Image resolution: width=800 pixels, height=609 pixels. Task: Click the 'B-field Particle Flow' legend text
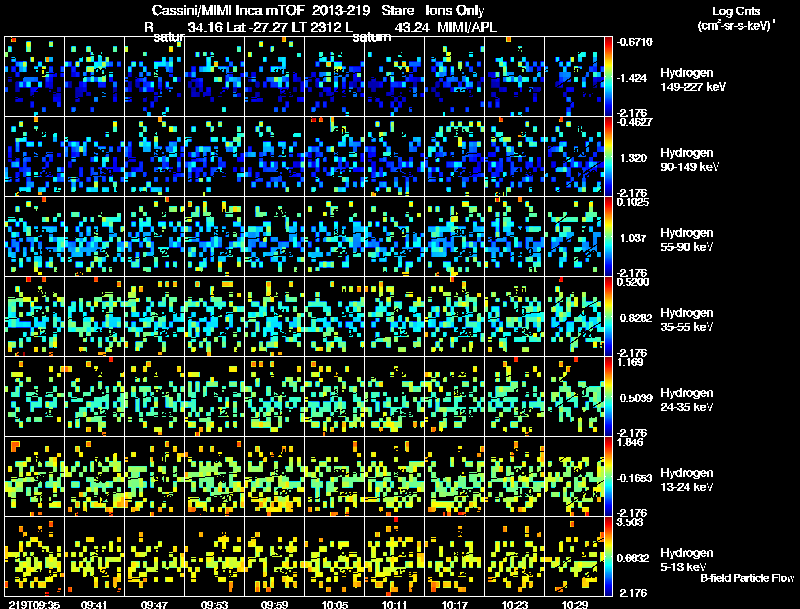(x=747, y=578)
